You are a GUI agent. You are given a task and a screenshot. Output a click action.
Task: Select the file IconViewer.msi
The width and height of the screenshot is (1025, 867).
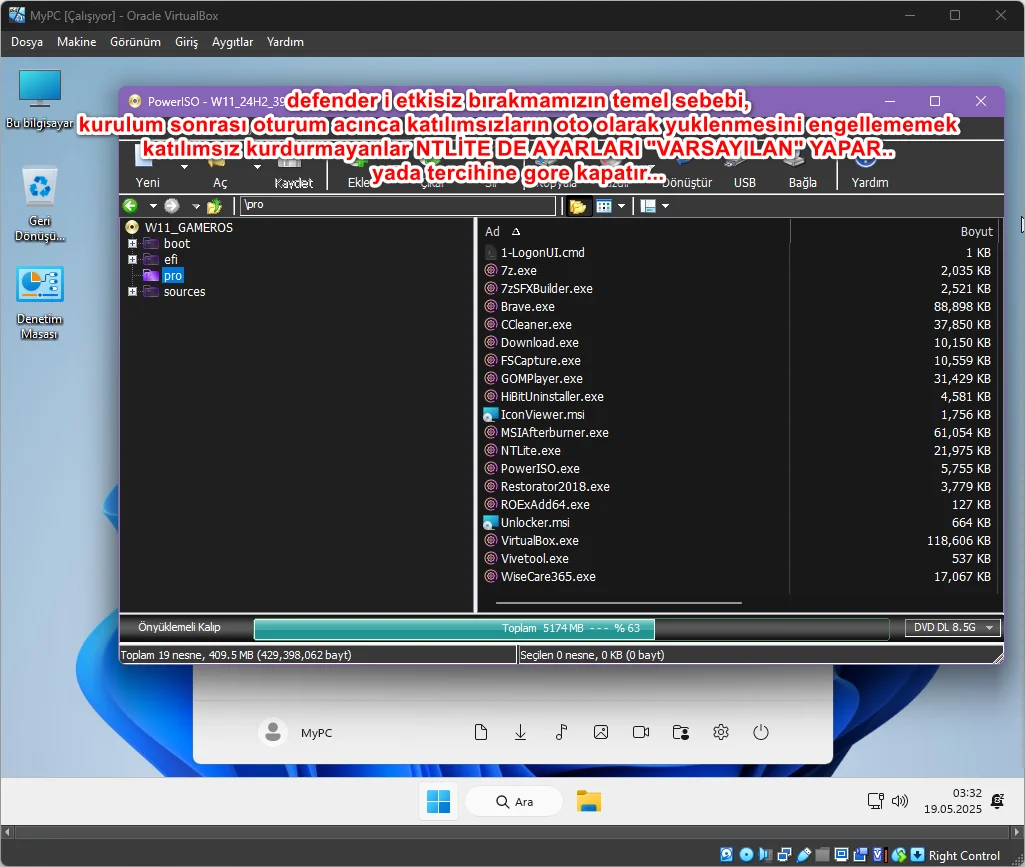click(x=543, y=415)
